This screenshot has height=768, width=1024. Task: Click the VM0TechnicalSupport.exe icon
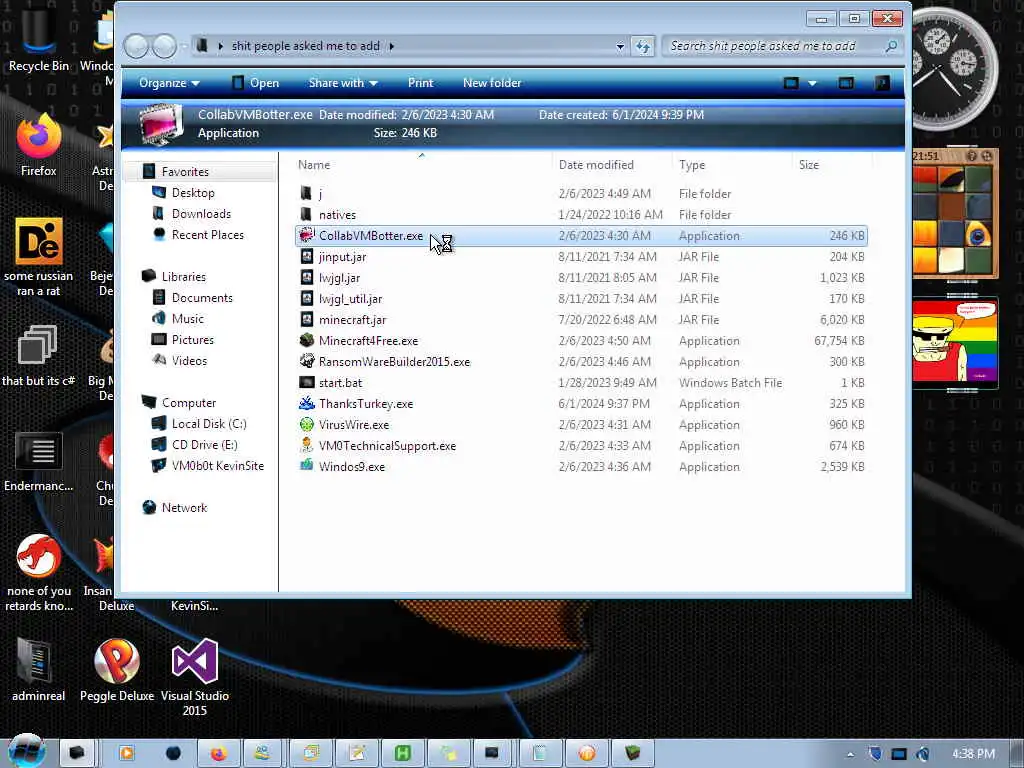point(307,445)
